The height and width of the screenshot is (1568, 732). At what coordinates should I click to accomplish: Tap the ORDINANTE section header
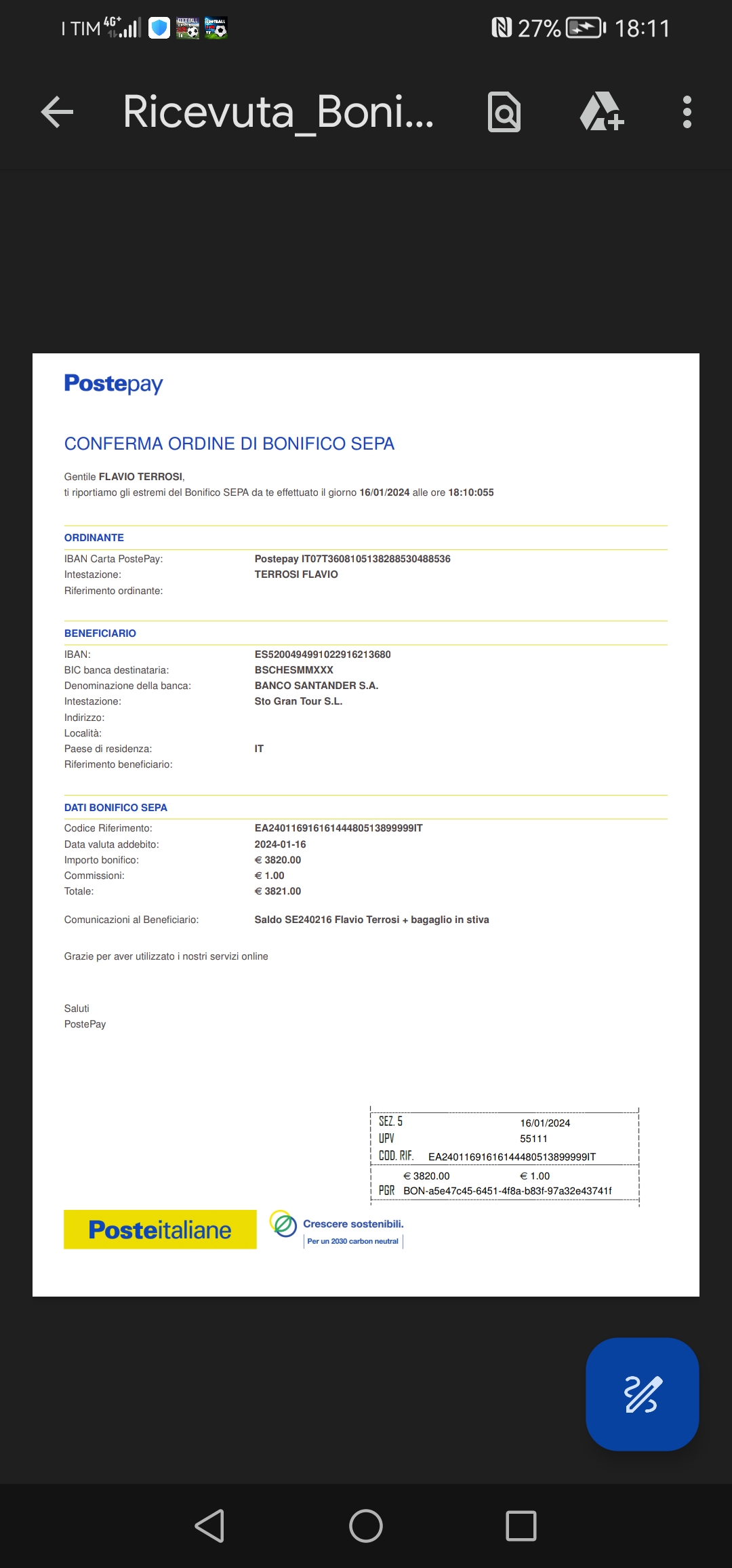(94, 538)
